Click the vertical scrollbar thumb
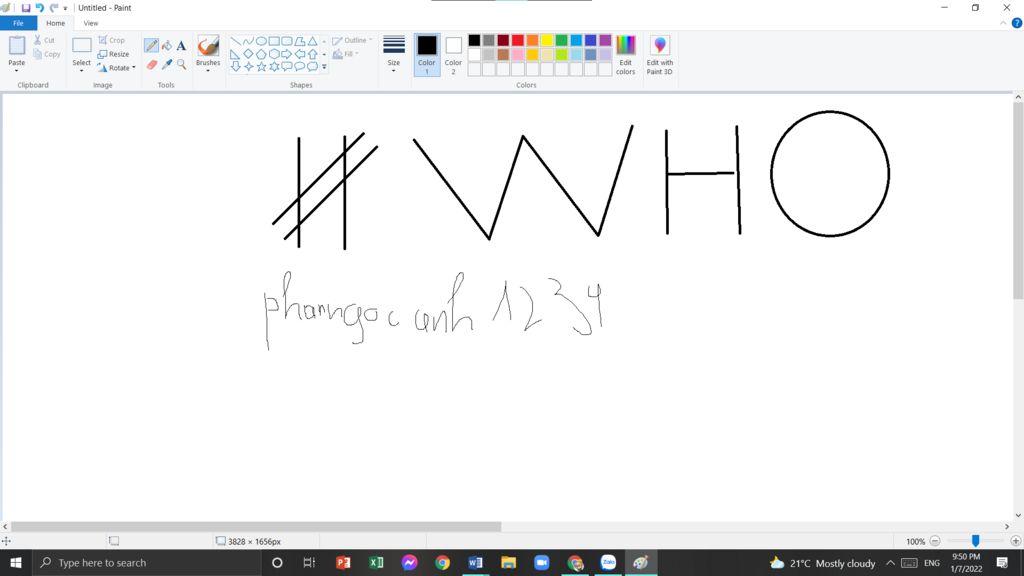 tap(1018, 201)
